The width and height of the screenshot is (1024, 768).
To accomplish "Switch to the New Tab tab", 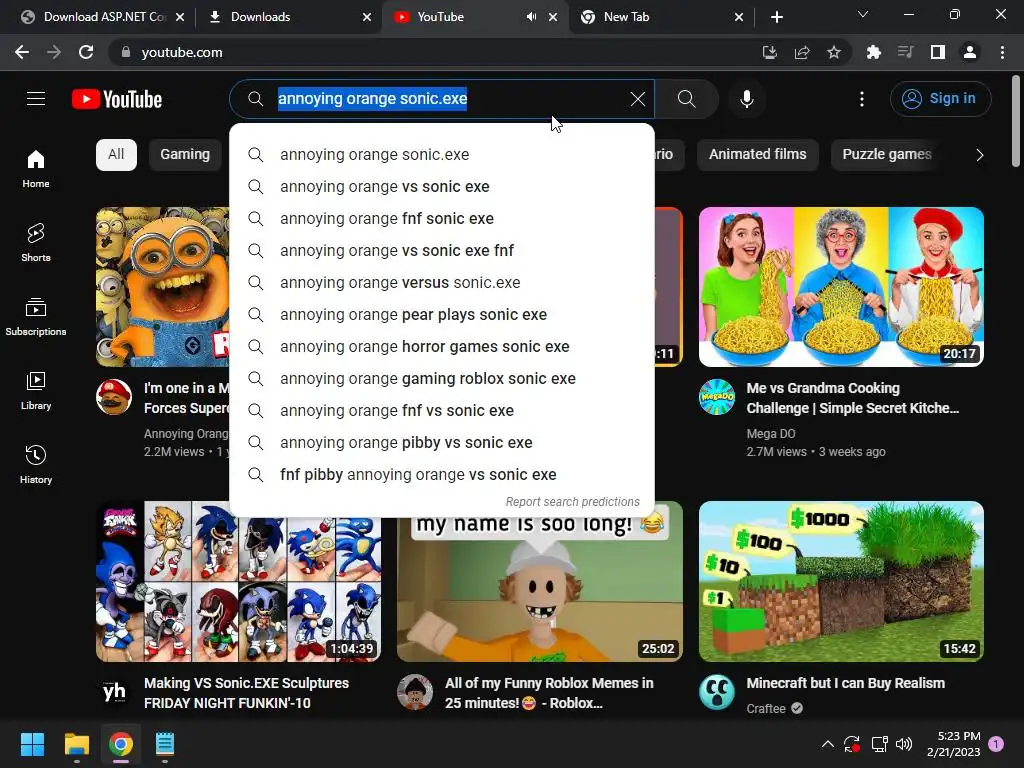I will (x=662, y=17).
